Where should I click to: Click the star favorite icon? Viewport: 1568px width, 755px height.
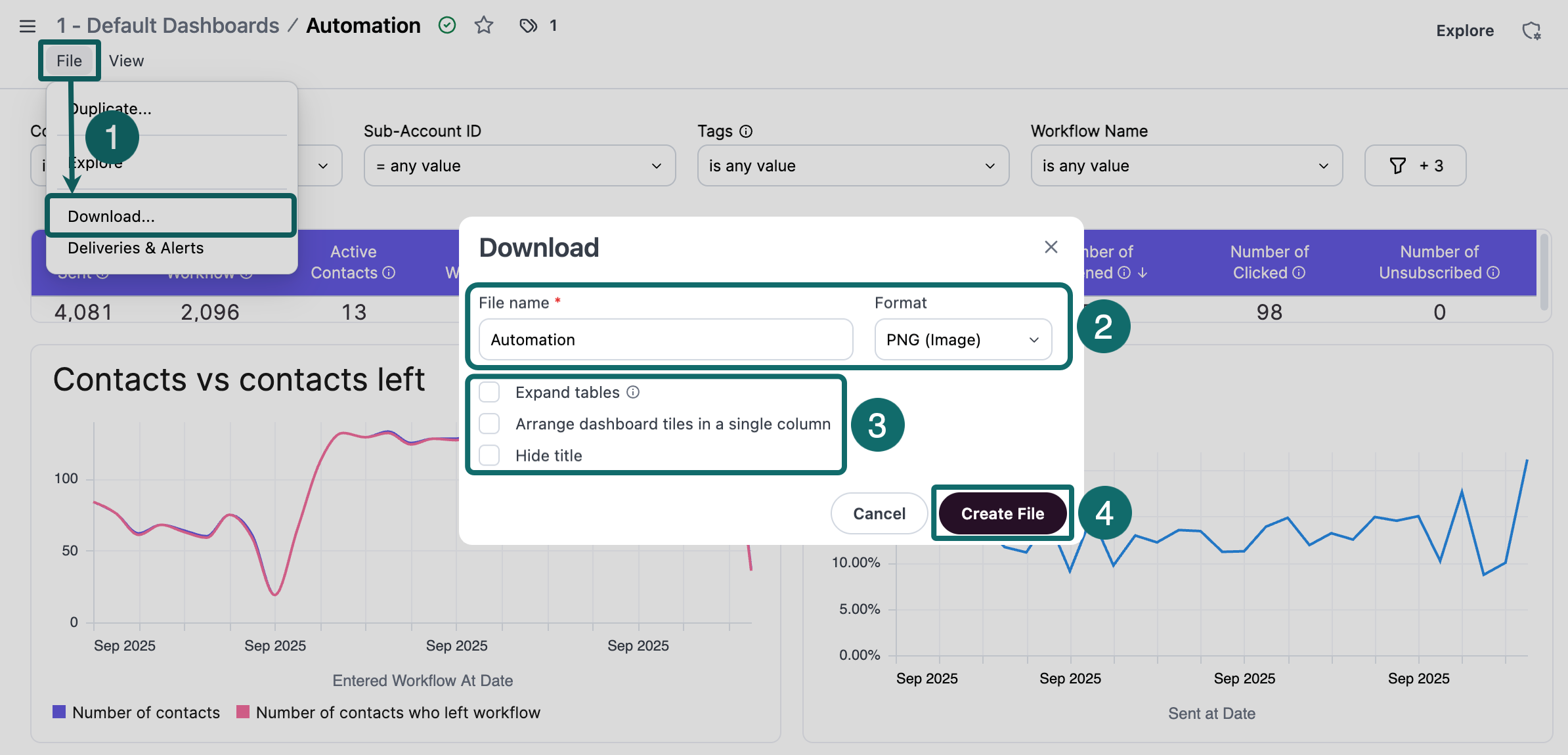click(x=484, y=26)
